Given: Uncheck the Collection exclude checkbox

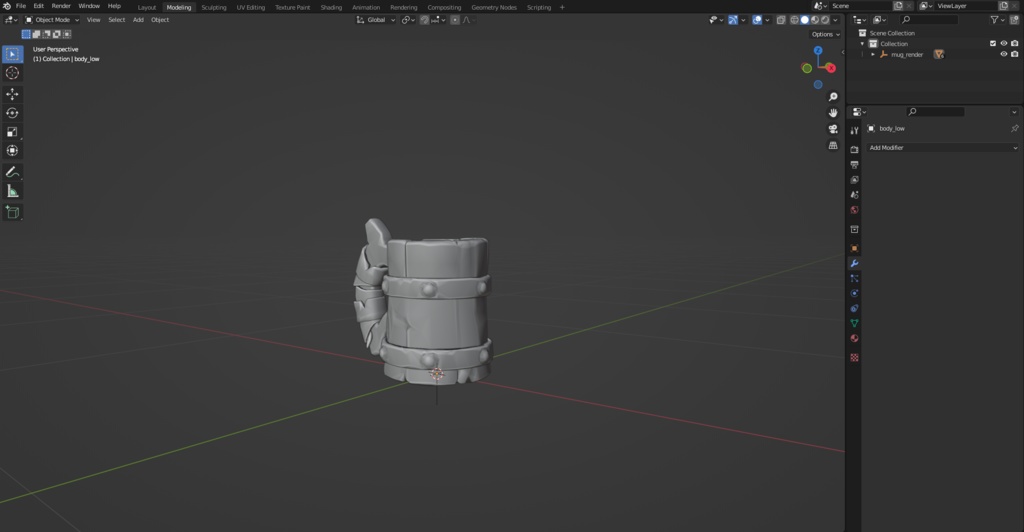Looking at the screenshot, I should coord(993,44).
